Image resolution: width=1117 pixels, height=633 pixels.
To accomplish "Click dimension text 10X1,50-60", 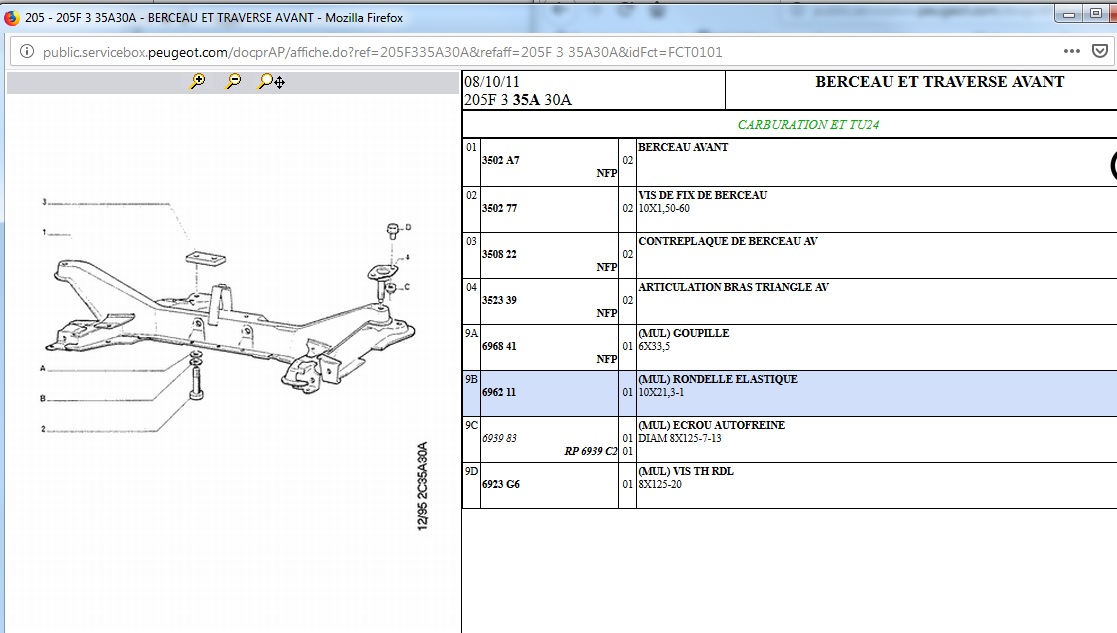I will [664, 209].
